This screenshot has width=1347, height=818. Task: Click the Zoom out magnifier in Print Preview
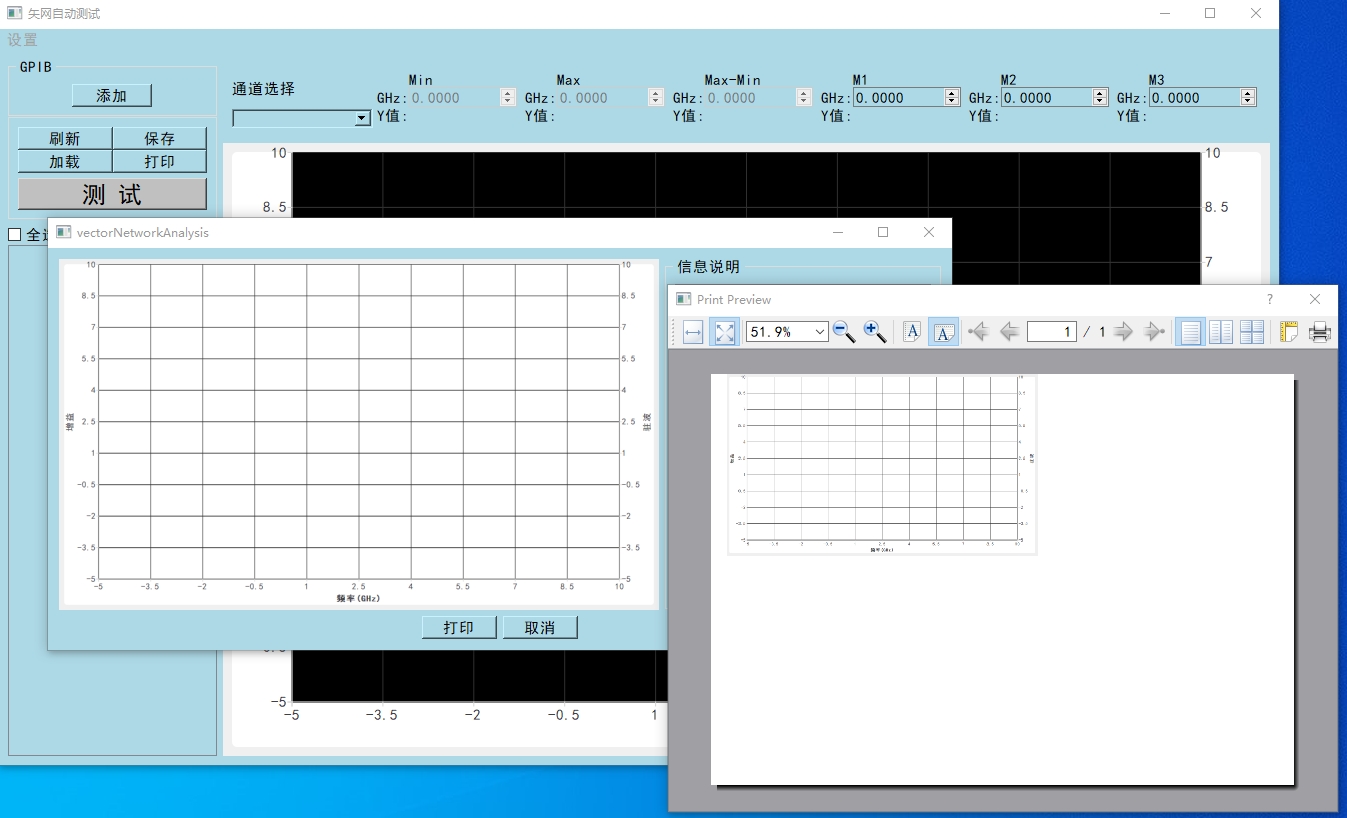click(x=844, y=332)
